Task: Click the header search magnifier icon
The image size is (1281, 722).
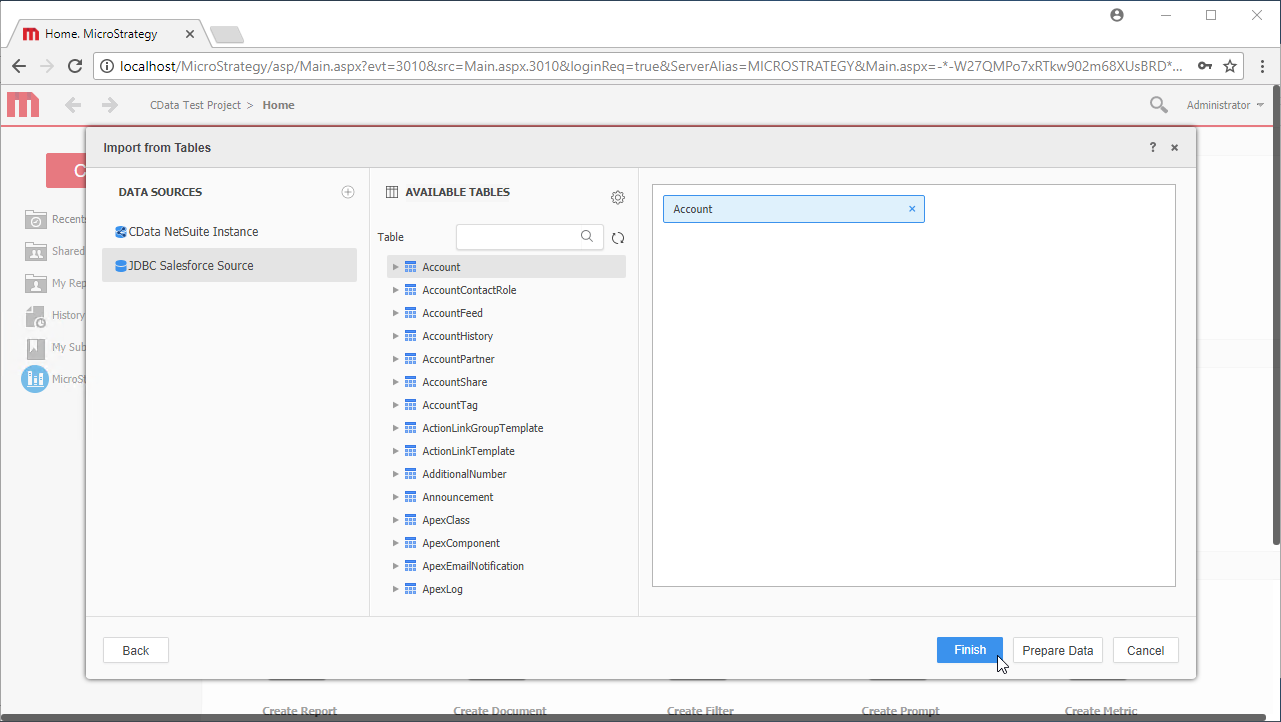Action: [1158, 105]
